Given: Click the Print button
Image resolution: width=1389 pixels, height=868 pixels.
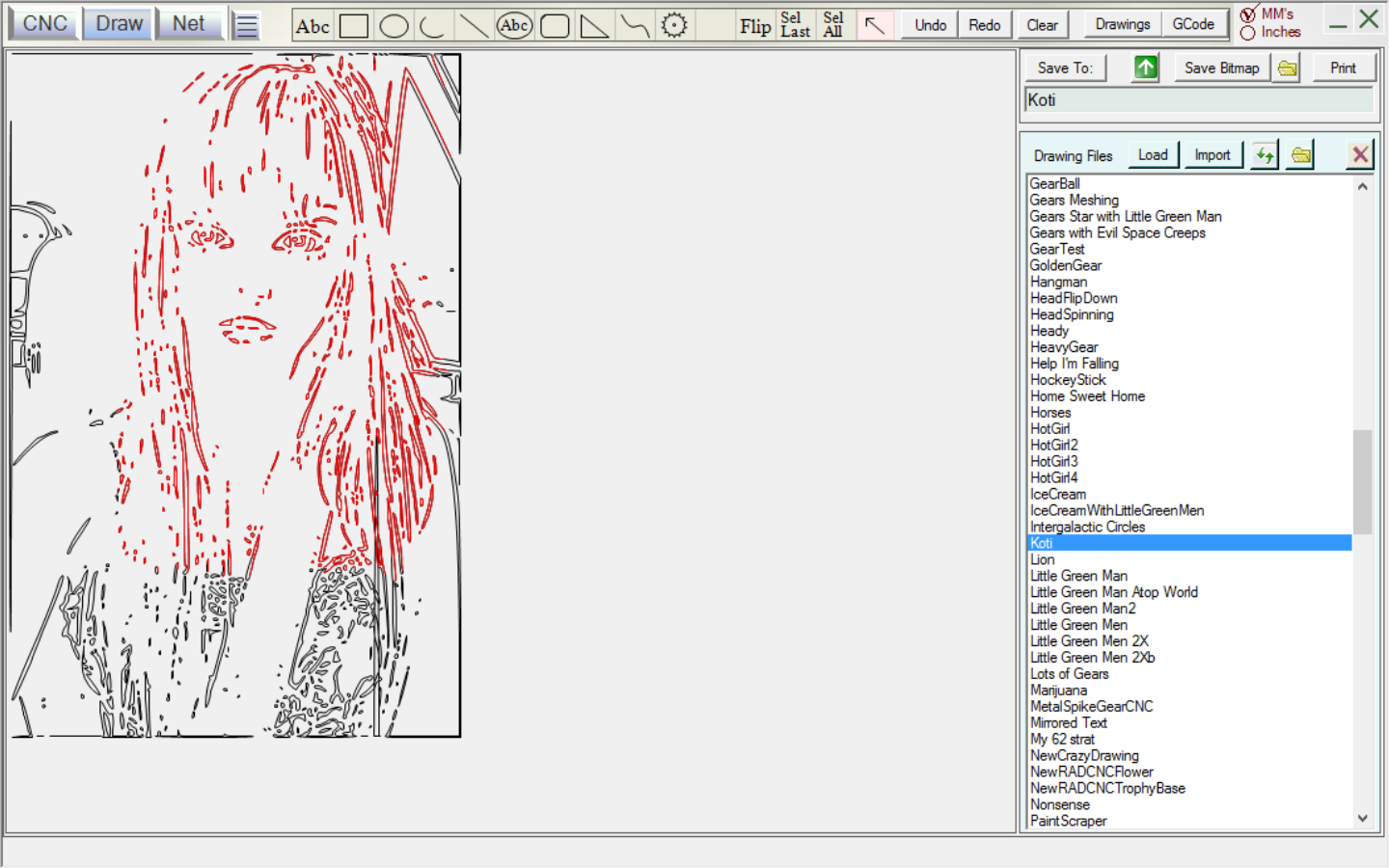Looking at the screenshot, I should coord(1343,68).
